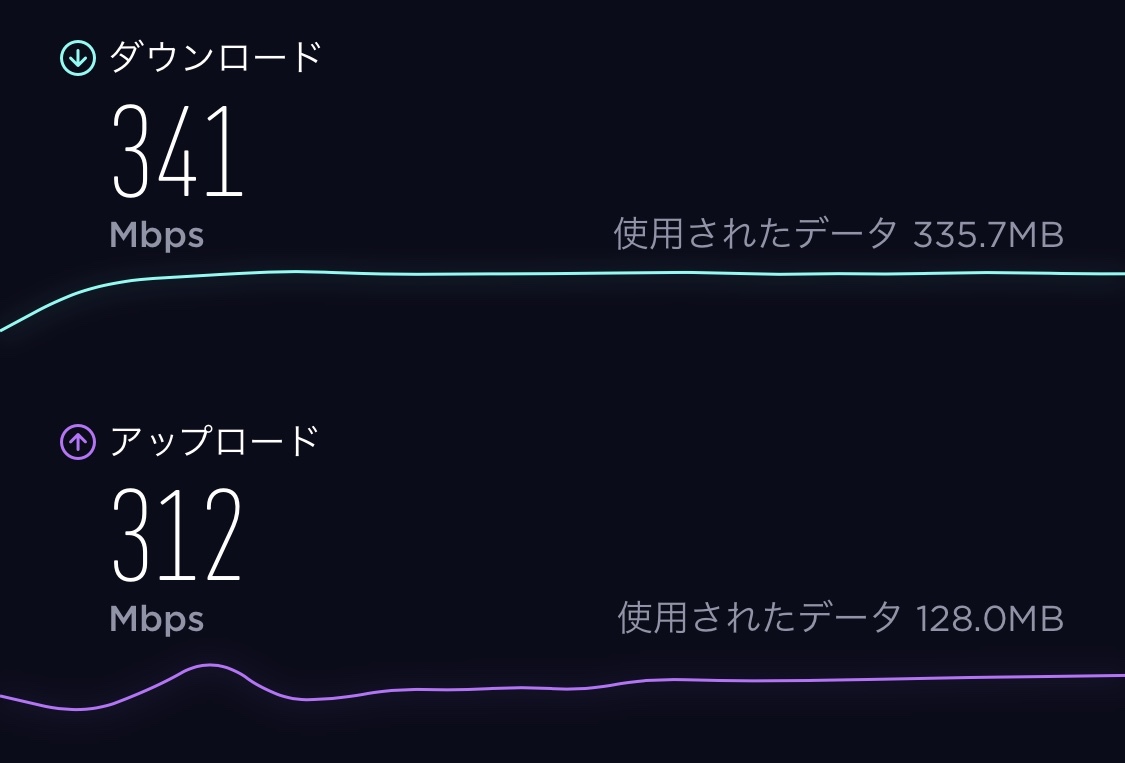Click the 使用されたデータ label in upload section
This screenshot has width=1125, height=763.
[x=759, y=618]
